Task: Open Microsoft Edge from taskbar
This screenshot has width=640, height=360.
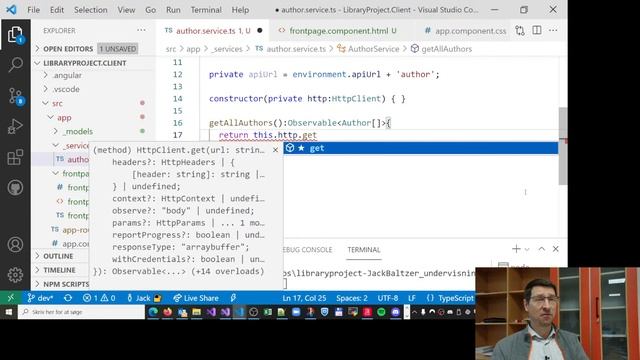Action: click(153, 312)
